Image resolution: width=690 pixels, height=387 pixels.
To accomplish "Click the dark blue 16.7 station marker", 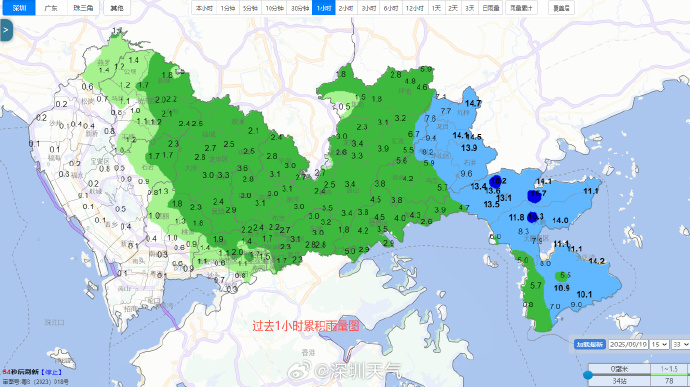I will tap(534, 196).
